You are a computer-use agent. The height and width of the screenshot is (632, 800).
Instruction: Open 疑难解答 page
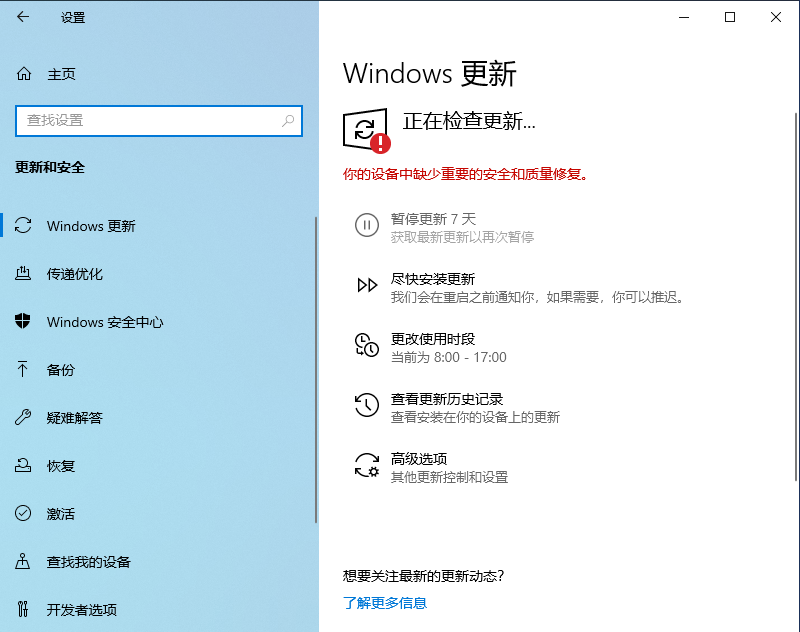(x=158, y=417)
